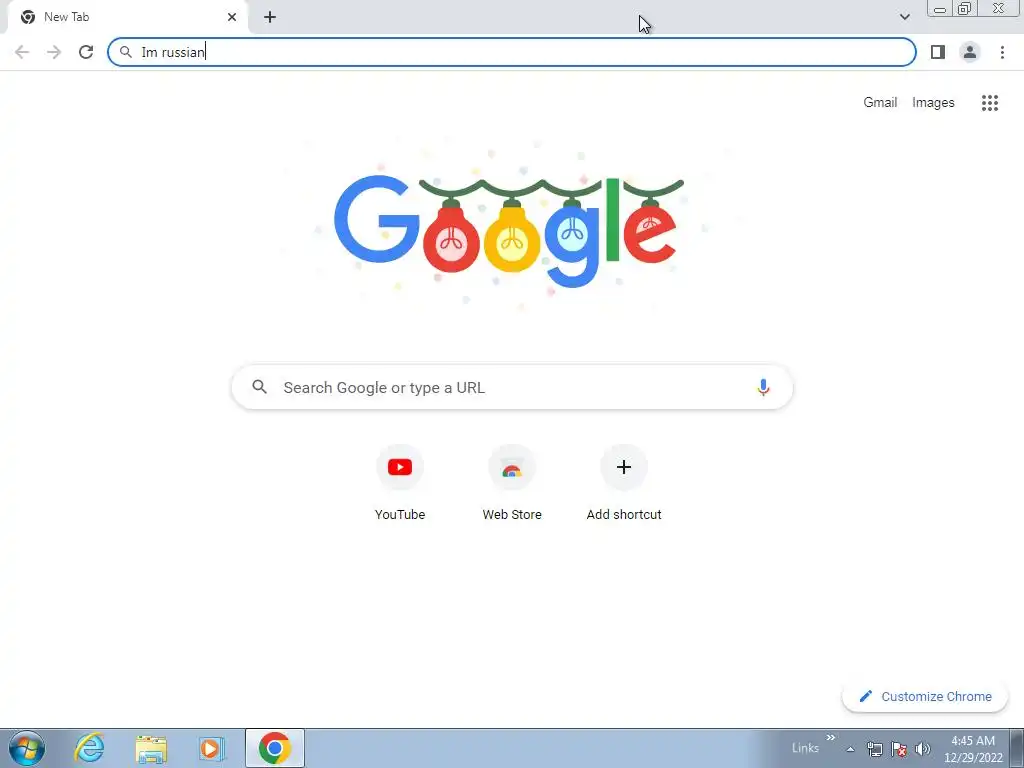Open the Action Center flag icon
Viewport: 1024px width, 768px height.
coord(899,749)
